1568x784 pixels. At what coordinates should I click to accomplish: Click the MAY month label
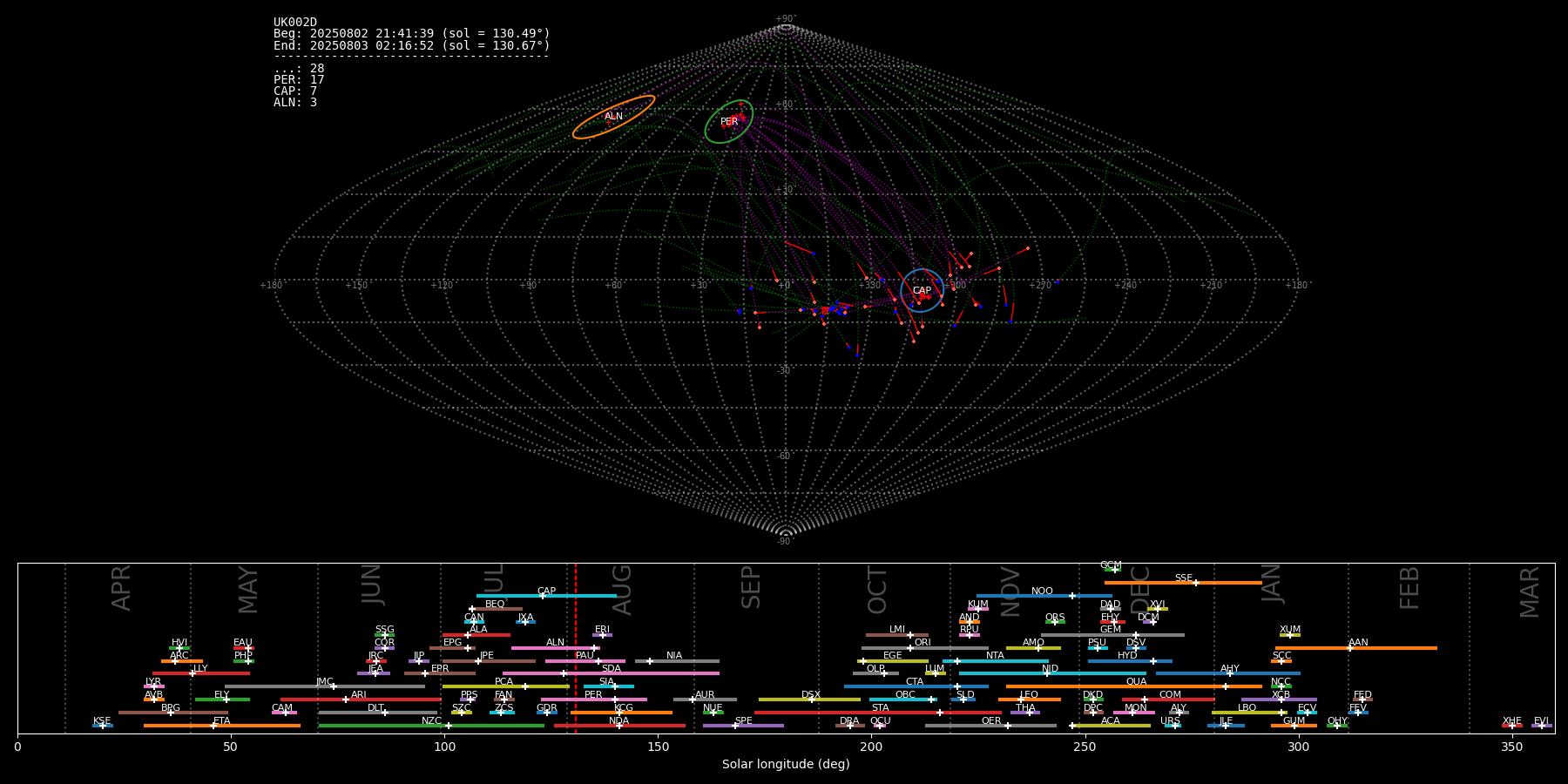[x=248, y=590]
